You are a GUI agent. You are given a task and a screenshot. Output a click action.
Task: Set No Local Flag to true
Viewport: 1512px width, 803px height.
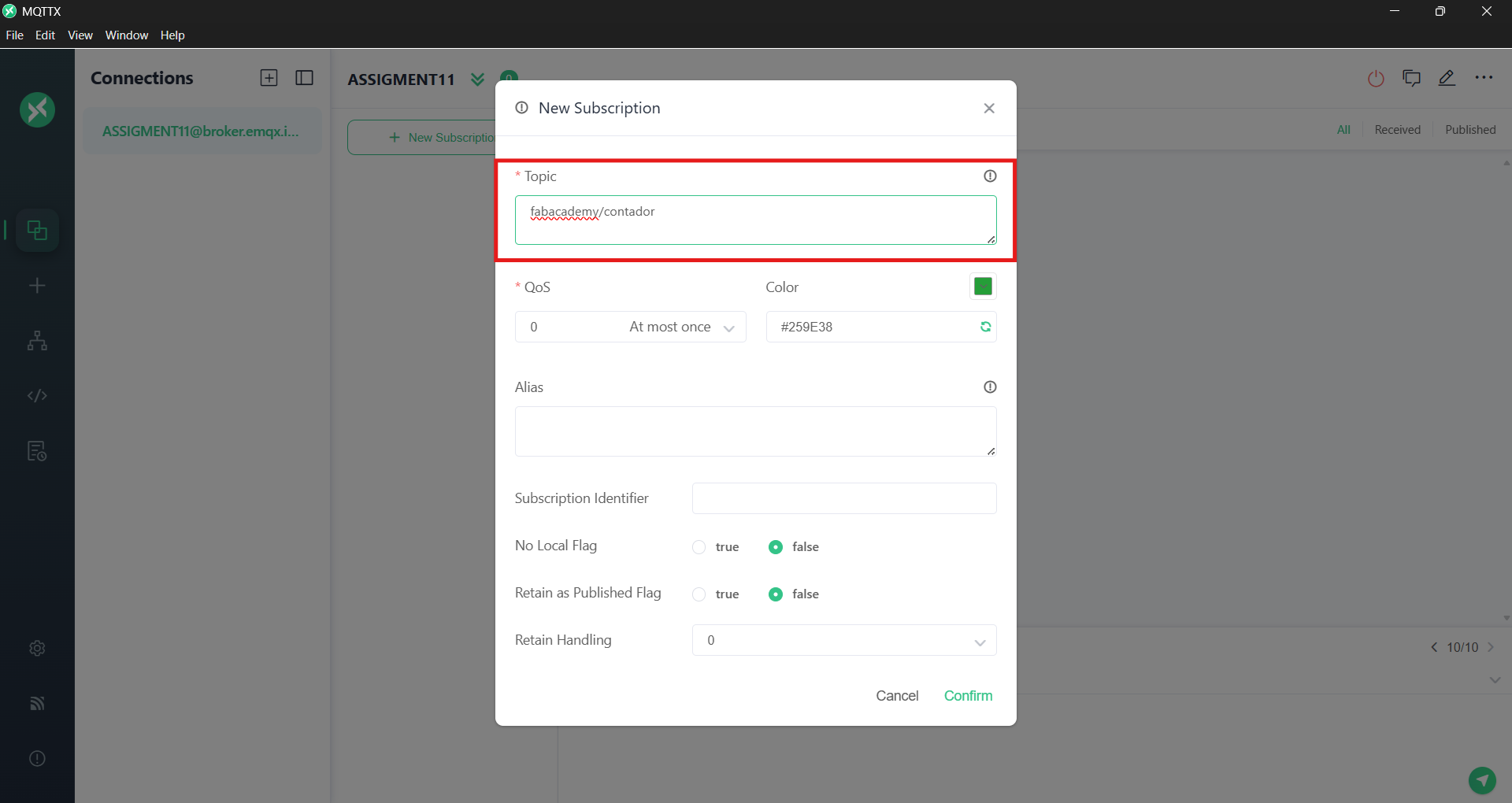[x=699, y=547]
